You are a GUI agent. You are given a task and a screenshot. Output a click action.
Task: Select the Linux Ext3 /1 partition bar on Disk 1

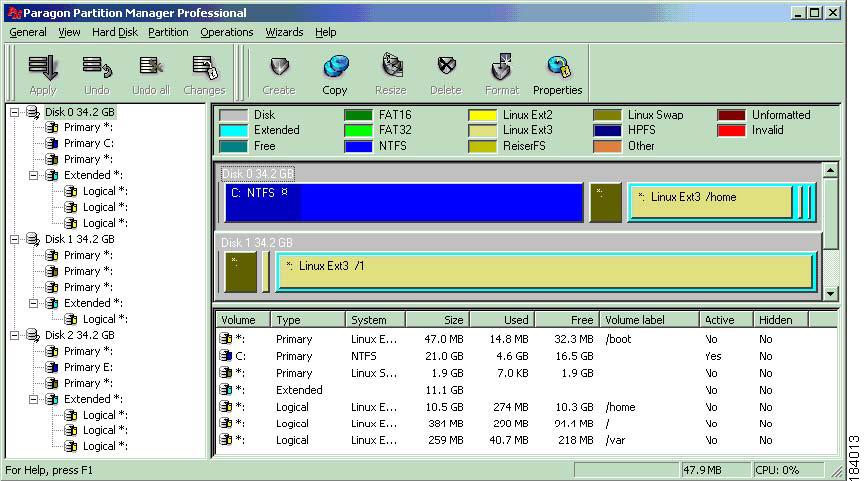point(545,271)
